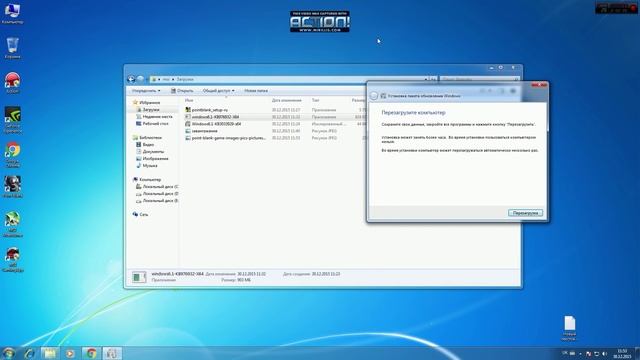Open the address bar history dropdown arrow
Screen dimensions: 640x360
426,79
